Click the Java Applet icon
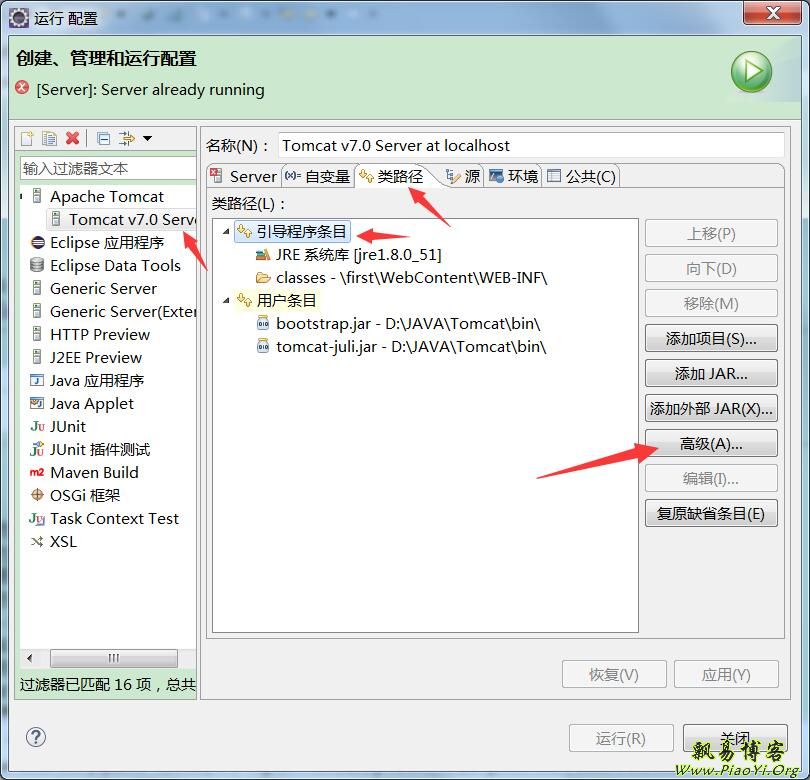This screenshot has height=780, width=810. coord(37,403)
